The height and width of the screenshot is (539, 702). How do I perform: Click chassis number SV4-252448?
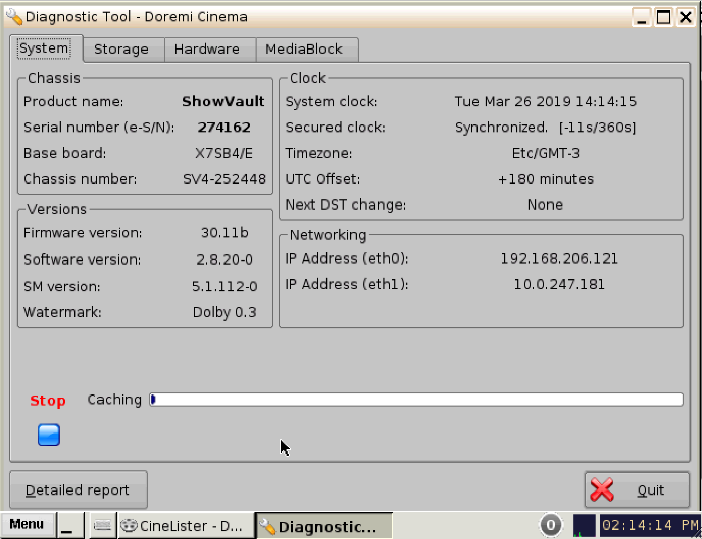pyautogui.click(x=224, y=179)
